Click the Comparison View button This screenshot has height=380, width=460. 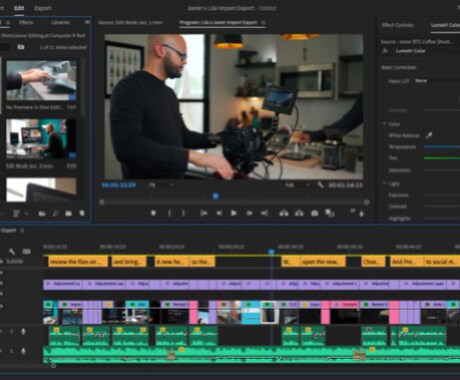pos(330,213)
